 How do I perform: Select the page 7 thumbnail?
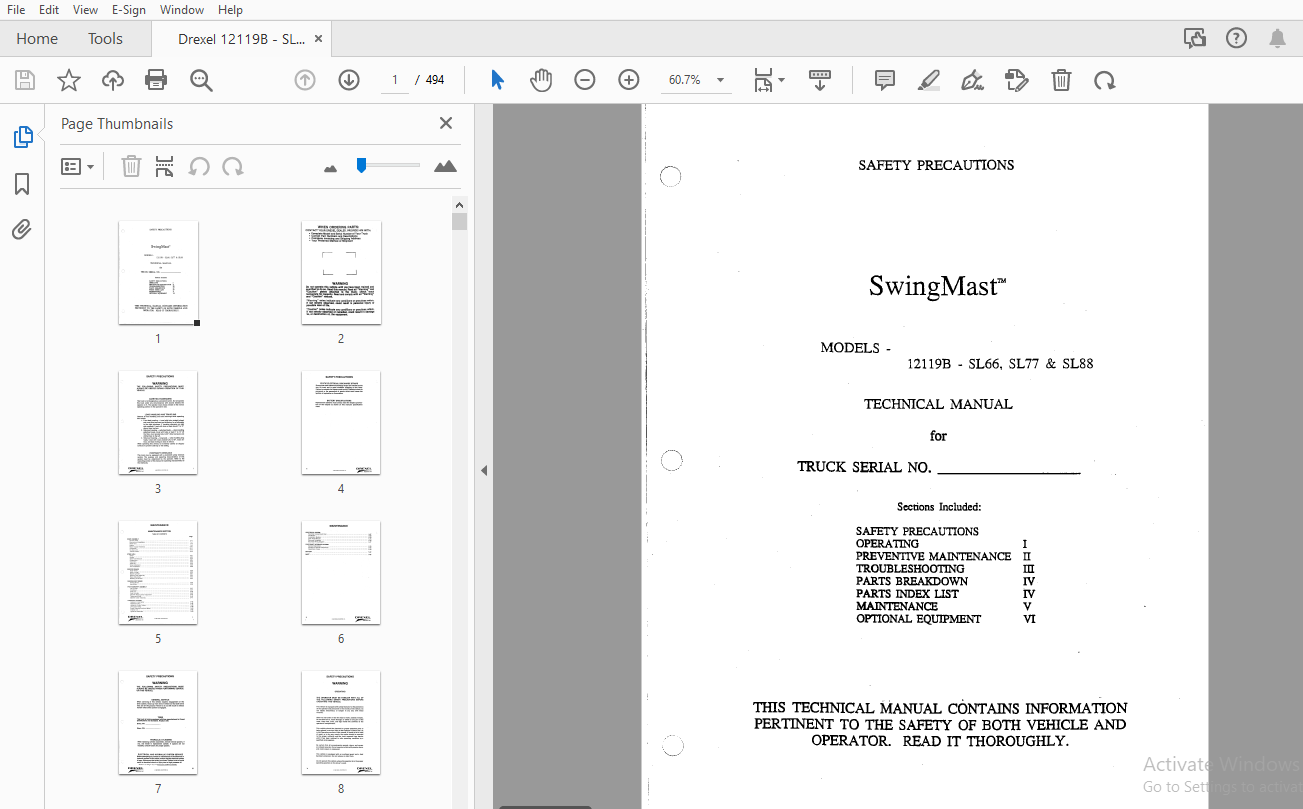[x=158, y=723]
